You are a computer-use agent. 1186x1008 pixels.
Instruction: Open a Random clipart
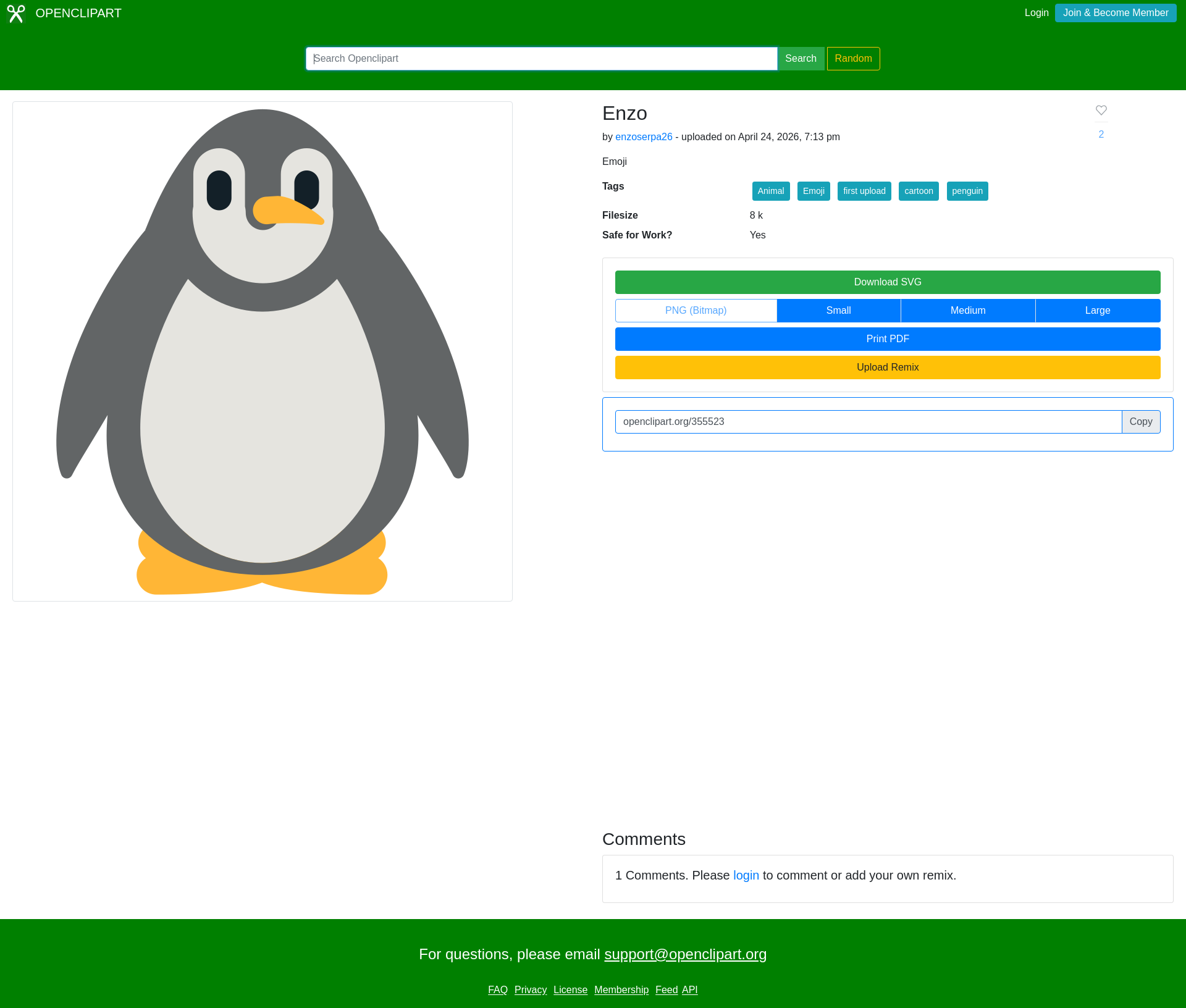(x=853, y=59)
